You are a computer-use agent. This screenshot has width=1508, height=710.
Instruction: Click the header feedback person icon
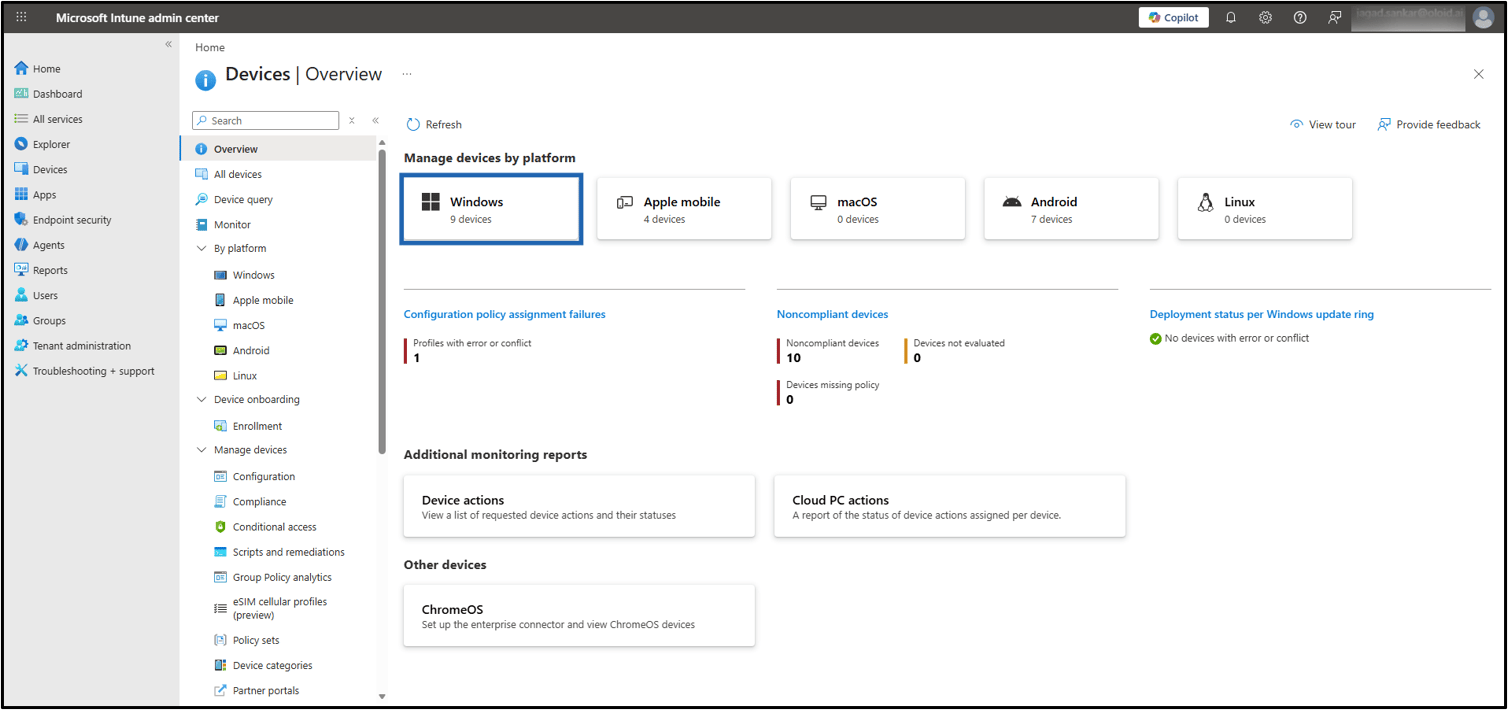pyautogui.click(x=1334, y=18)
